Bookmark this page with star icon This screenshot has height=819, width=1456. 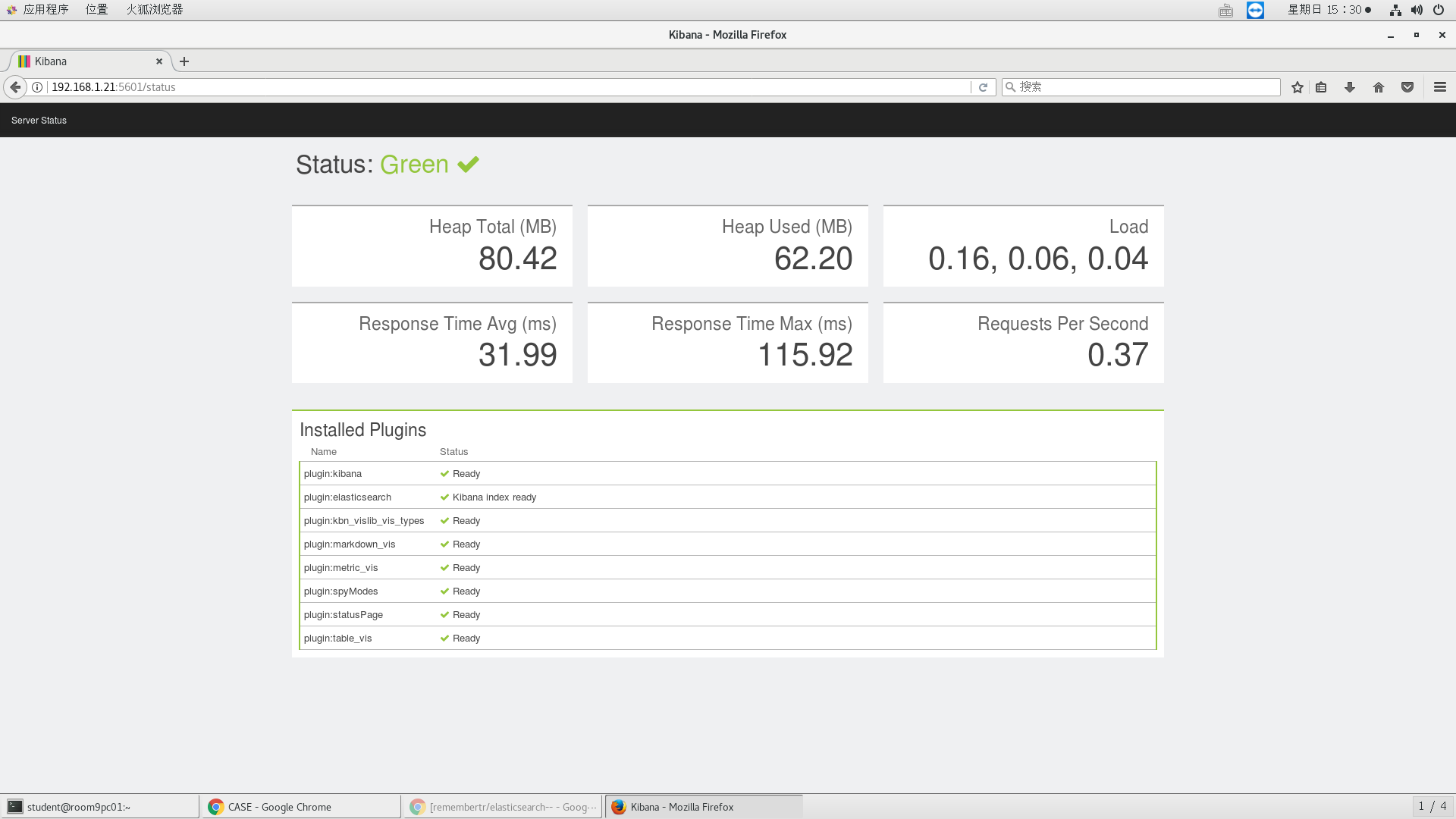(1298, 87)
